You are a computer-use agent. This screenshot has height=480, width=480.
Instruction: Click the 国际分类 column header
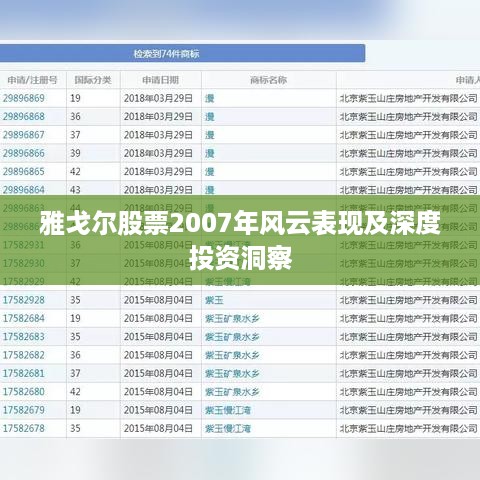(93, 80)
